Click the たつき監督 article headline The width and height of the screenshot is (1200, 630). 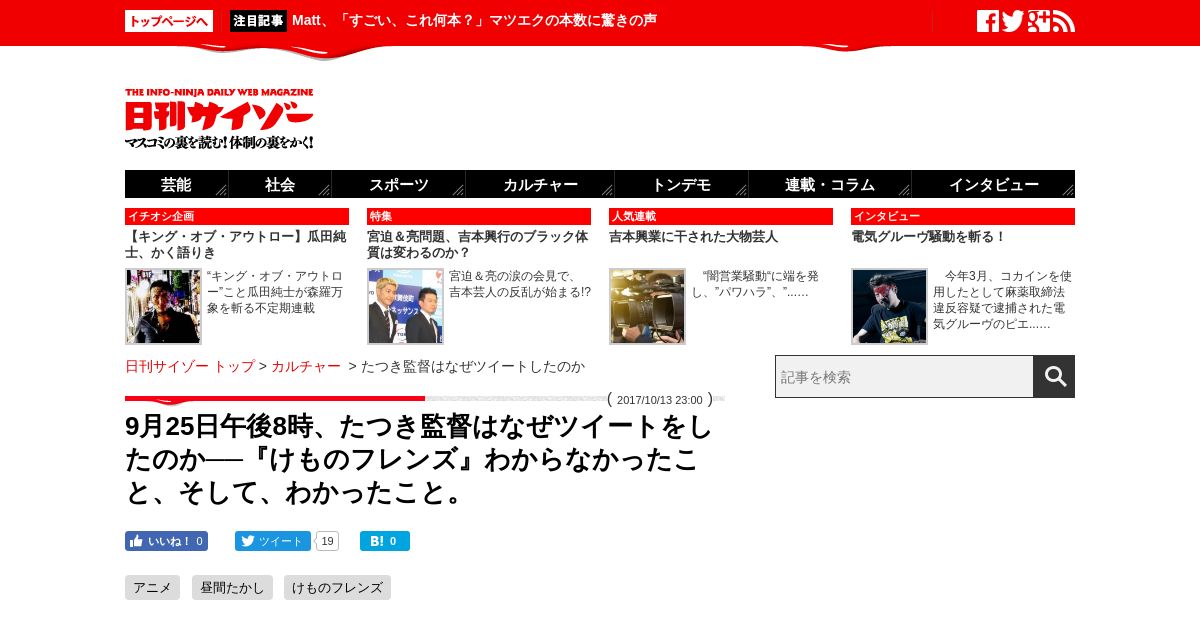click(x=419, y=459)
